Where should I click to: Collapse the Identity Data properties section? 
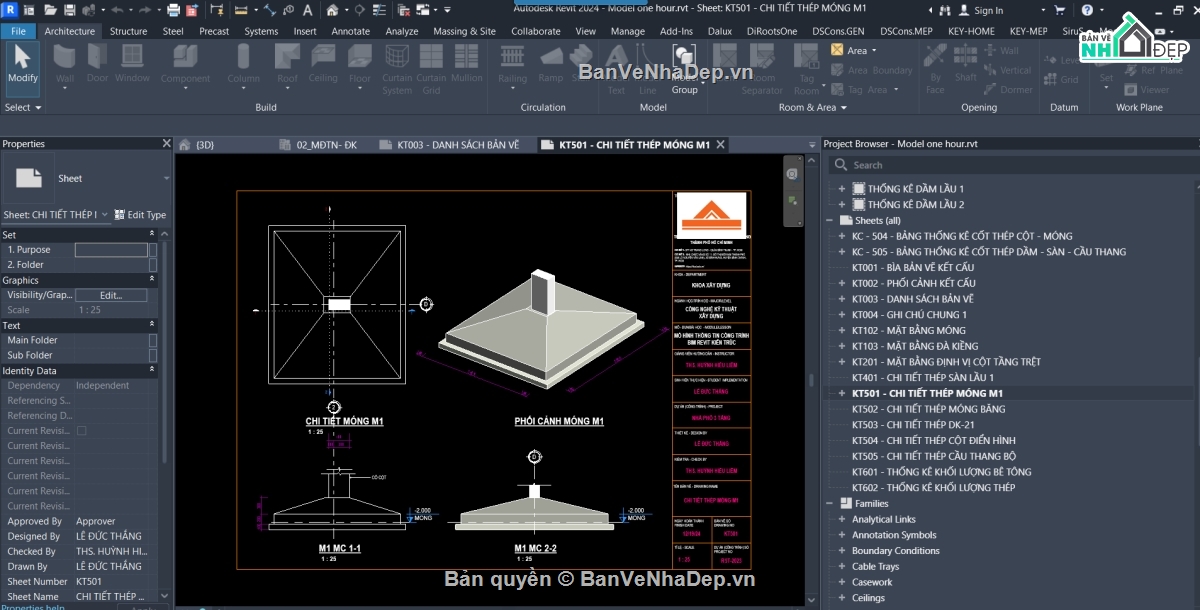tap(153, 370)
